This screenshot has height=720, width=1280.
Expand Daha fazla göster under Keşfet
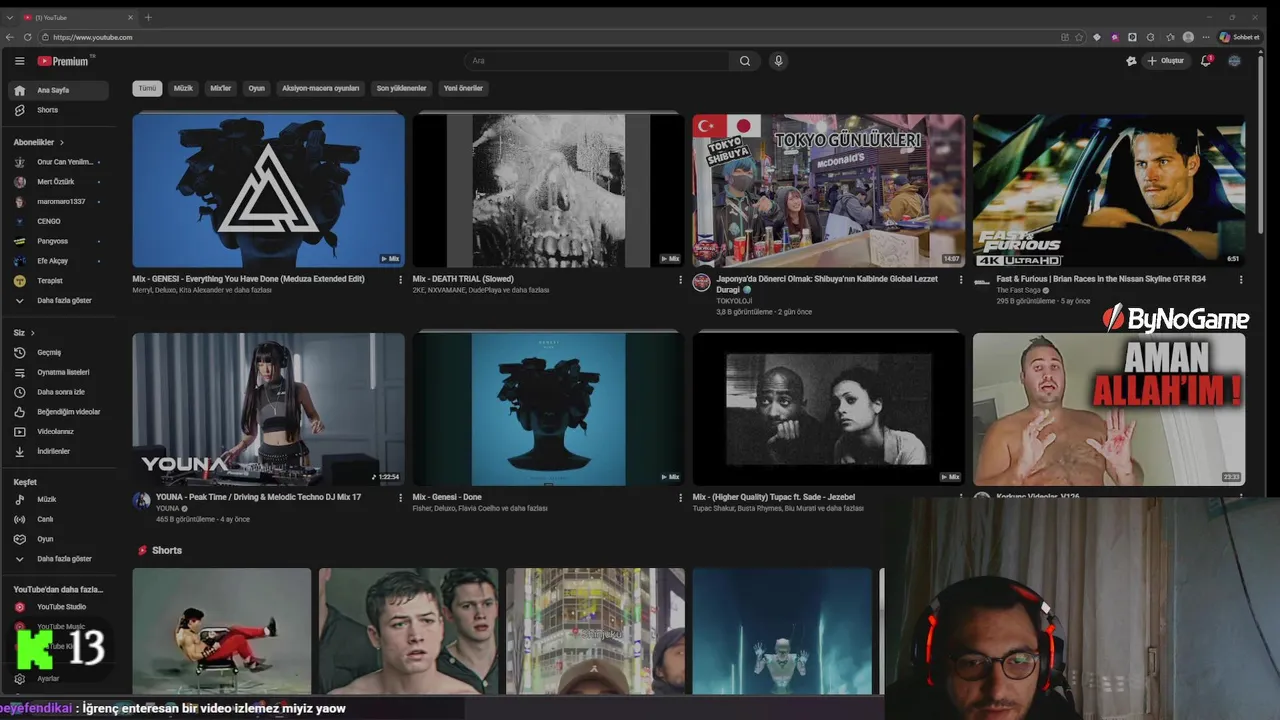point(60,559)
